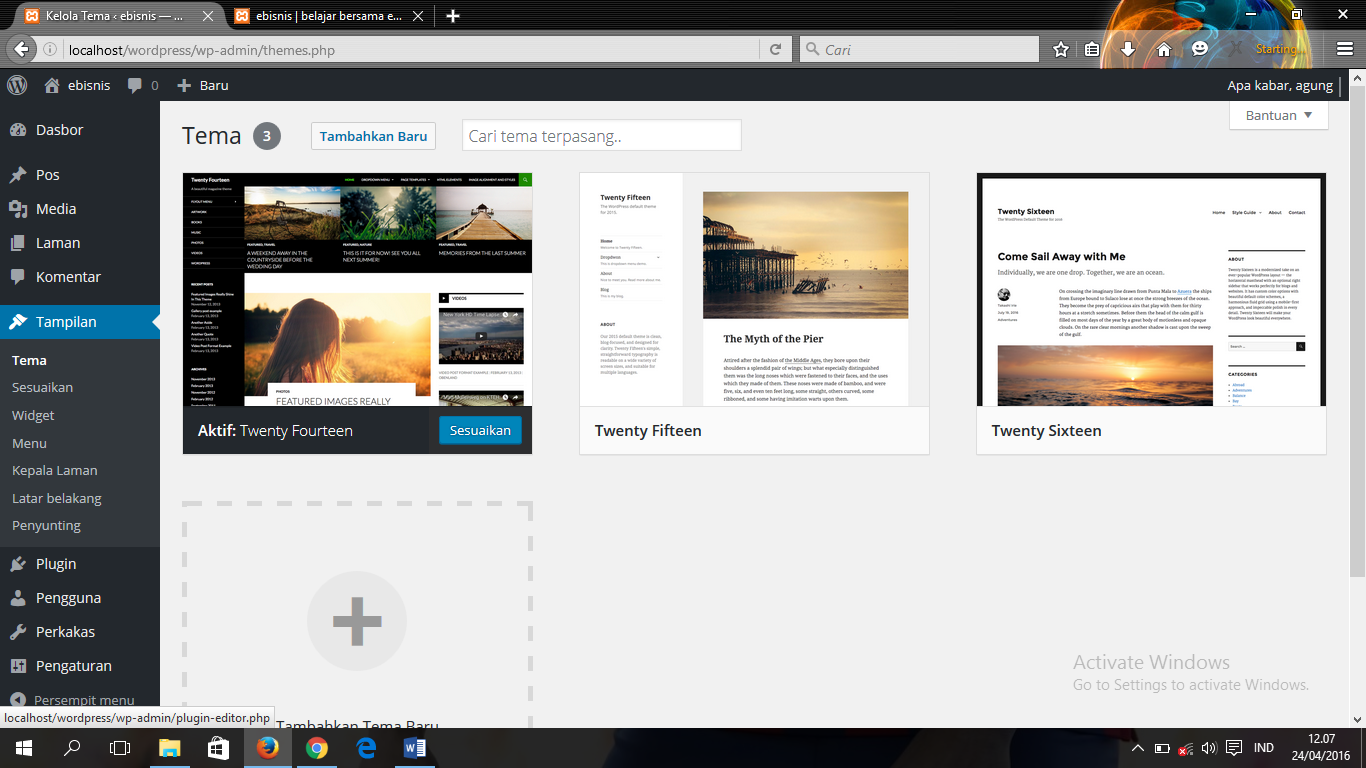Open Windows Start menu
This screenshot has height=768, width=1366.
(23, 747)
